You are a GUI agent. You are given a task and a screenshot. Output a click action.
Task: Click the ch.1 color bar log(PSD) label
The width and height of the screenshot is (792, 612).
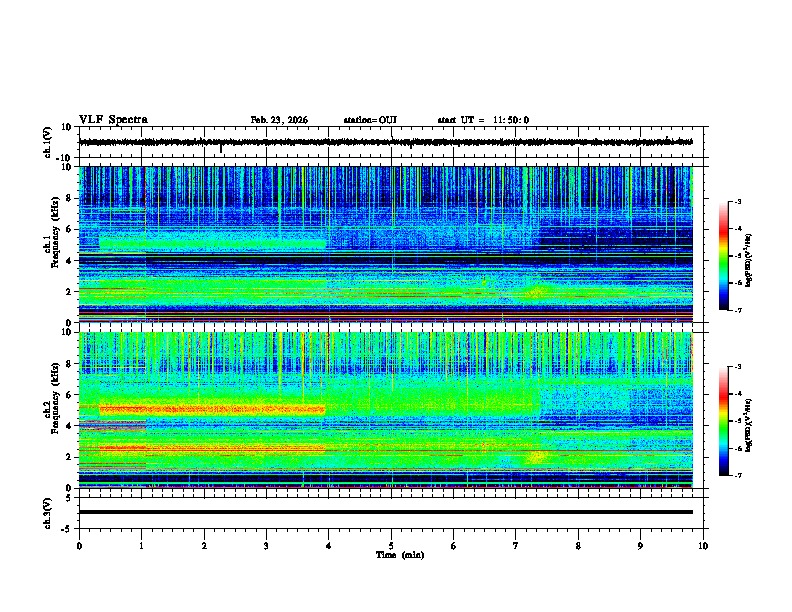tap(748, 260)
